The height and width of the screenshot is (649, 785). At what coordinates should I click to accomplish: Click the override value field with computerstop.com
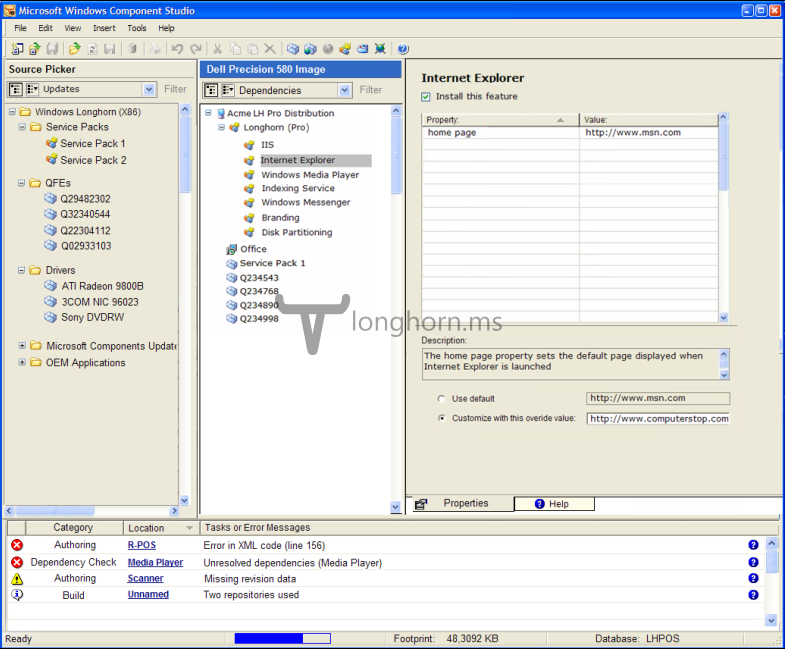click(x=658, y=419)
